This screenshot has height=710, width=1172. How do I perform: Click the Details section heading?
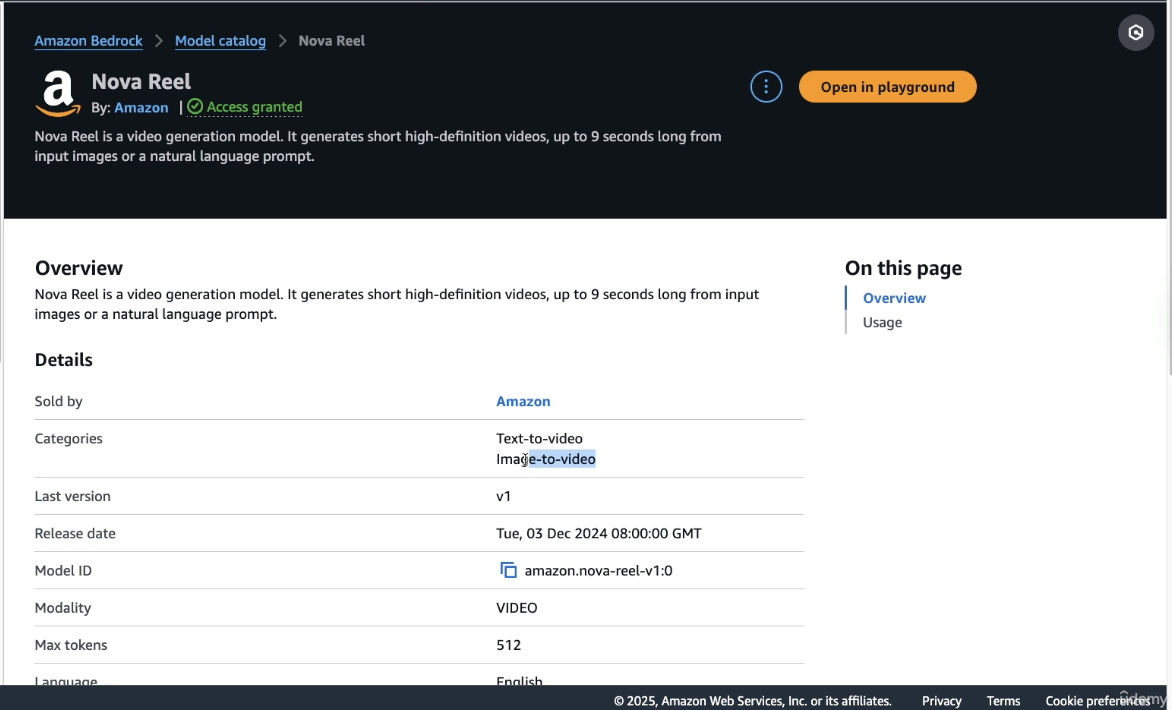tap(64, 360)
